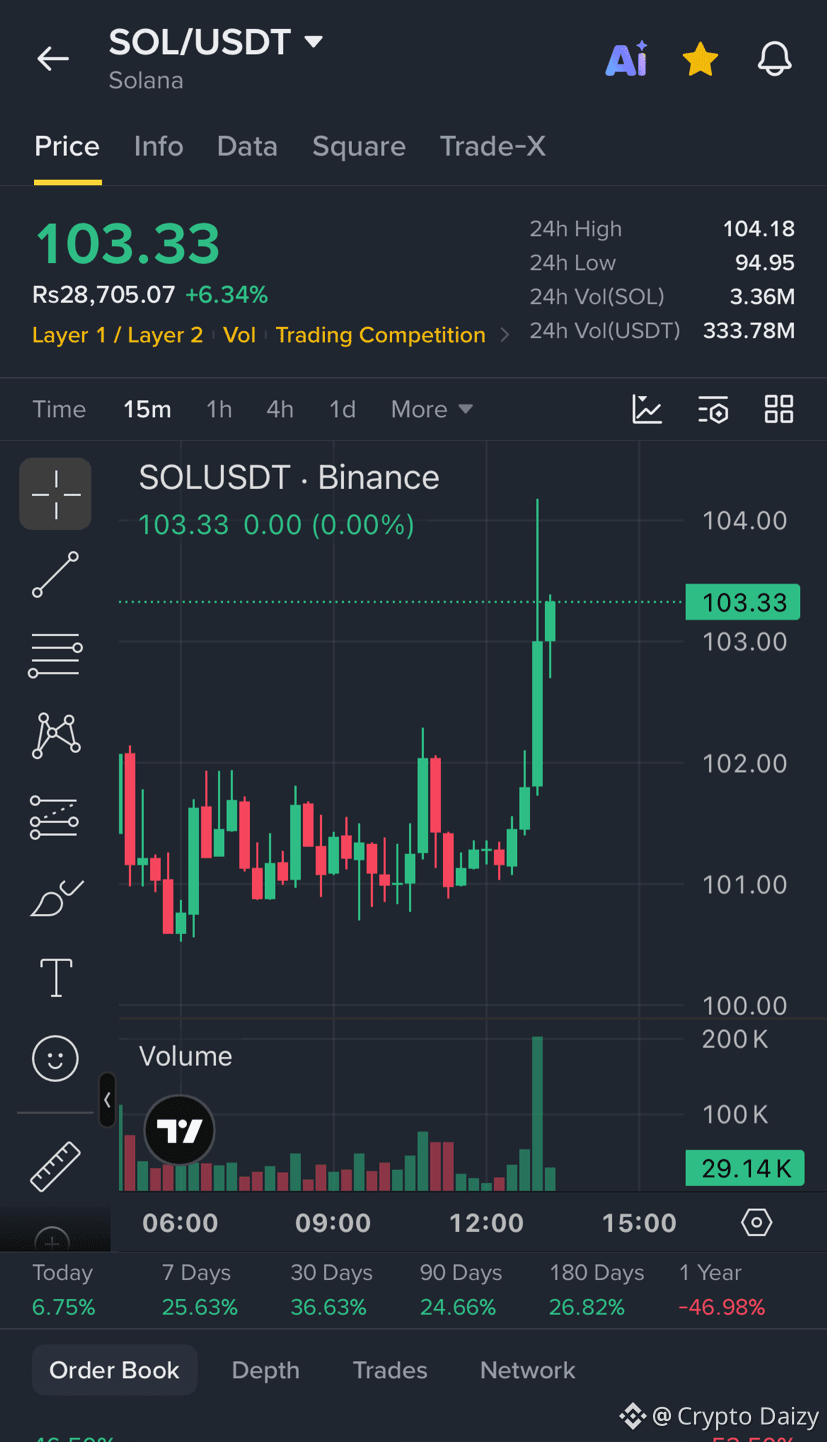Select the projection position tool

pos(55,817)
